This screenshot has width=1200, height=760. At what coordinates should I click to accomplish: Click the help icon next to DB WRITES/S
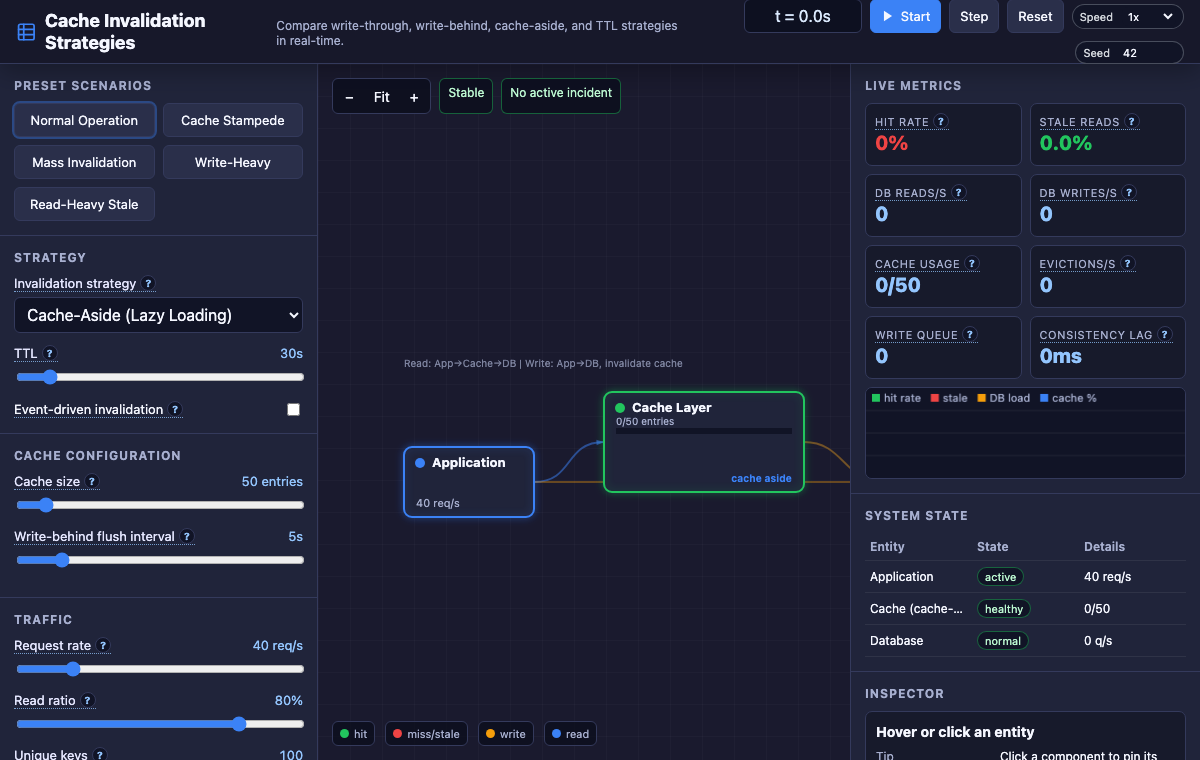(x=1129, y=193)
